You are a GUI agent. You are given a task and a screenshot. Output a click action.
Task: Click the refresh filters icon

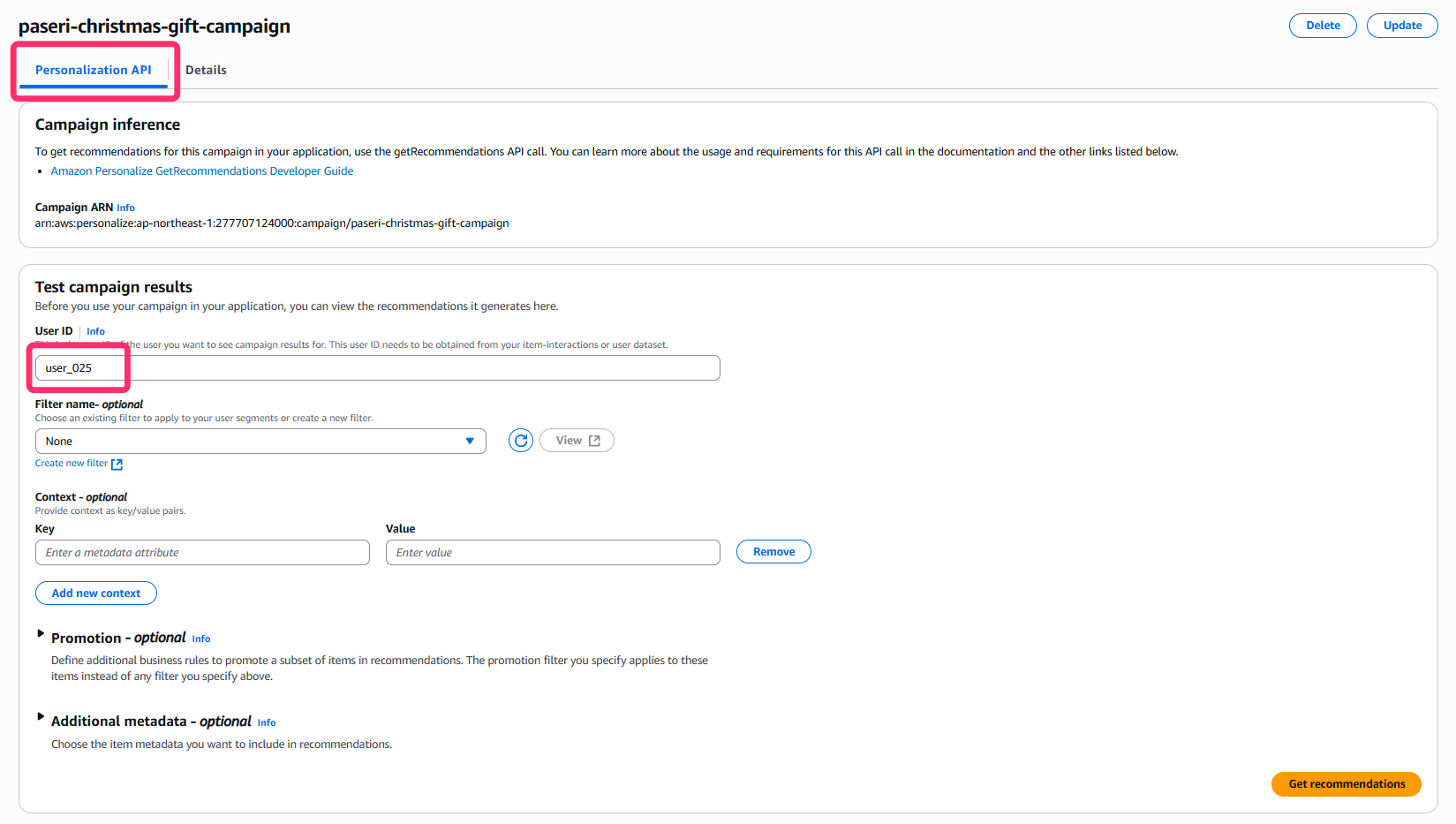click(521, 441)
